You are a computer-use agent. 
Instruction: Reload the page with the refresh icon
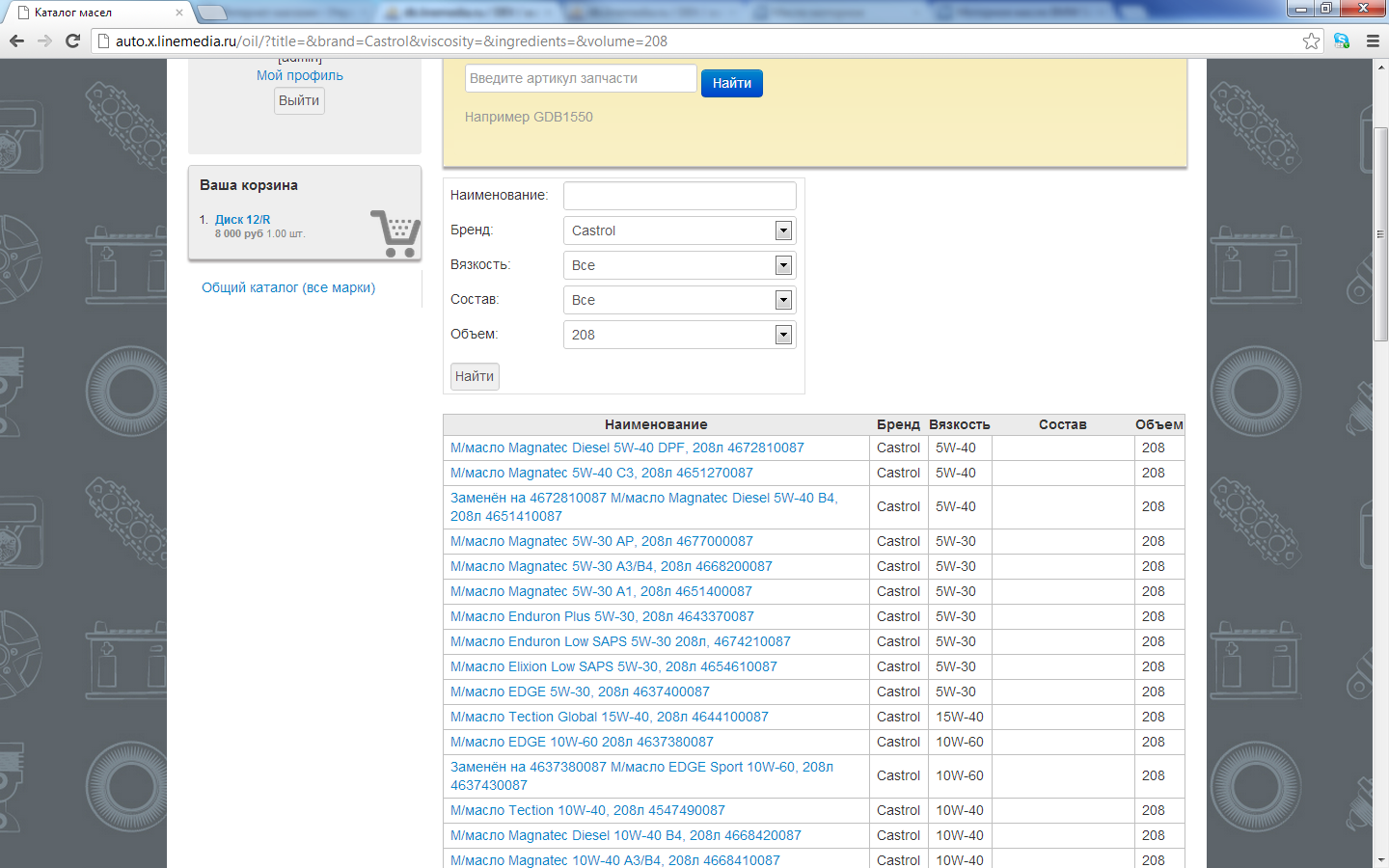[72, 41]
